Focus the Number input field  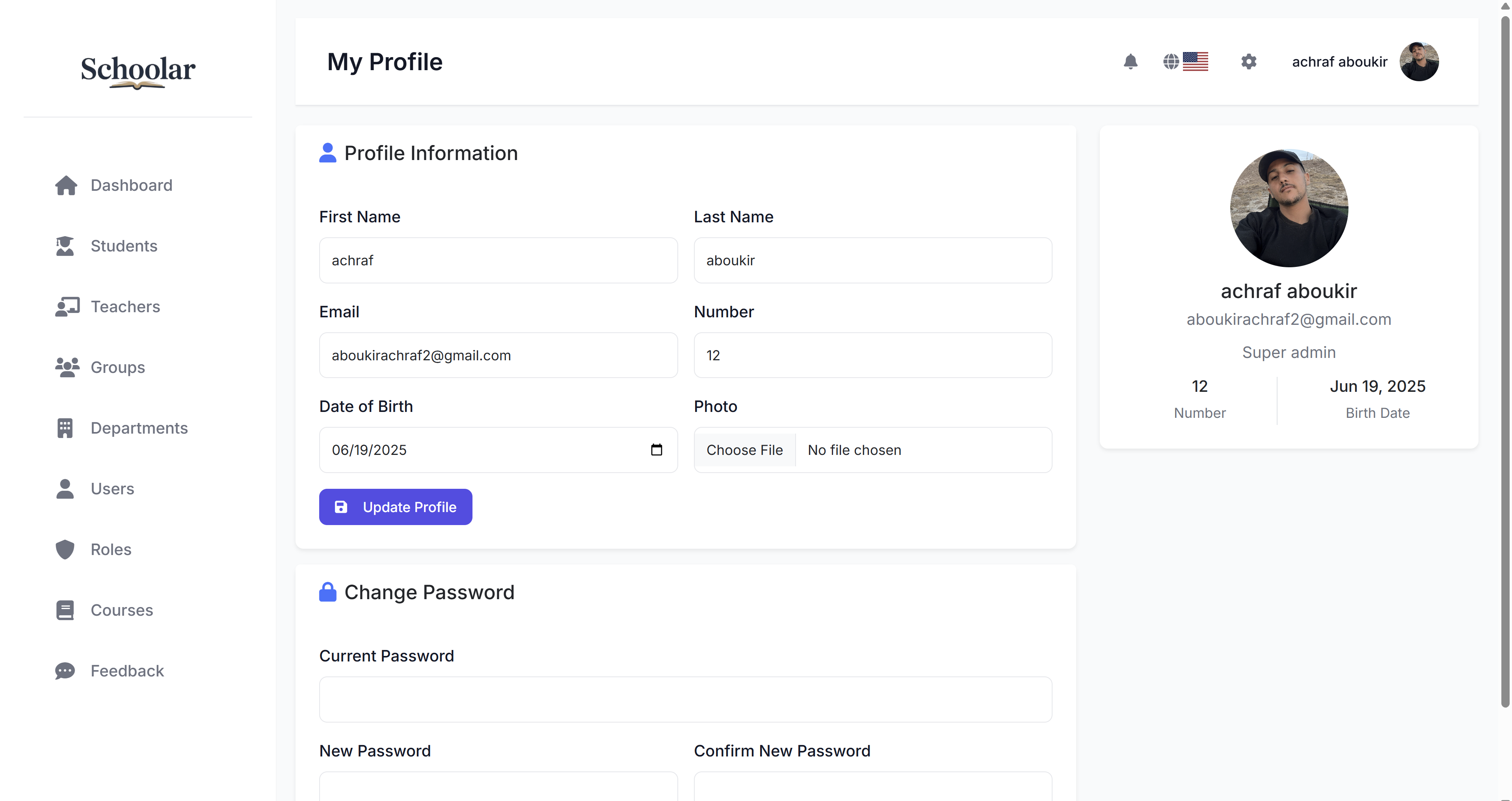click(x=873, y=355)
